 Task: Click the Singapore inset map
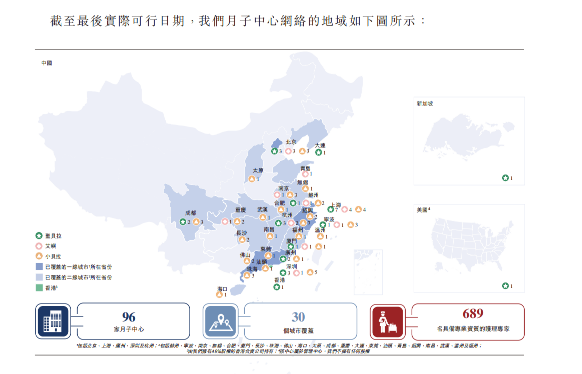[469, 141]
